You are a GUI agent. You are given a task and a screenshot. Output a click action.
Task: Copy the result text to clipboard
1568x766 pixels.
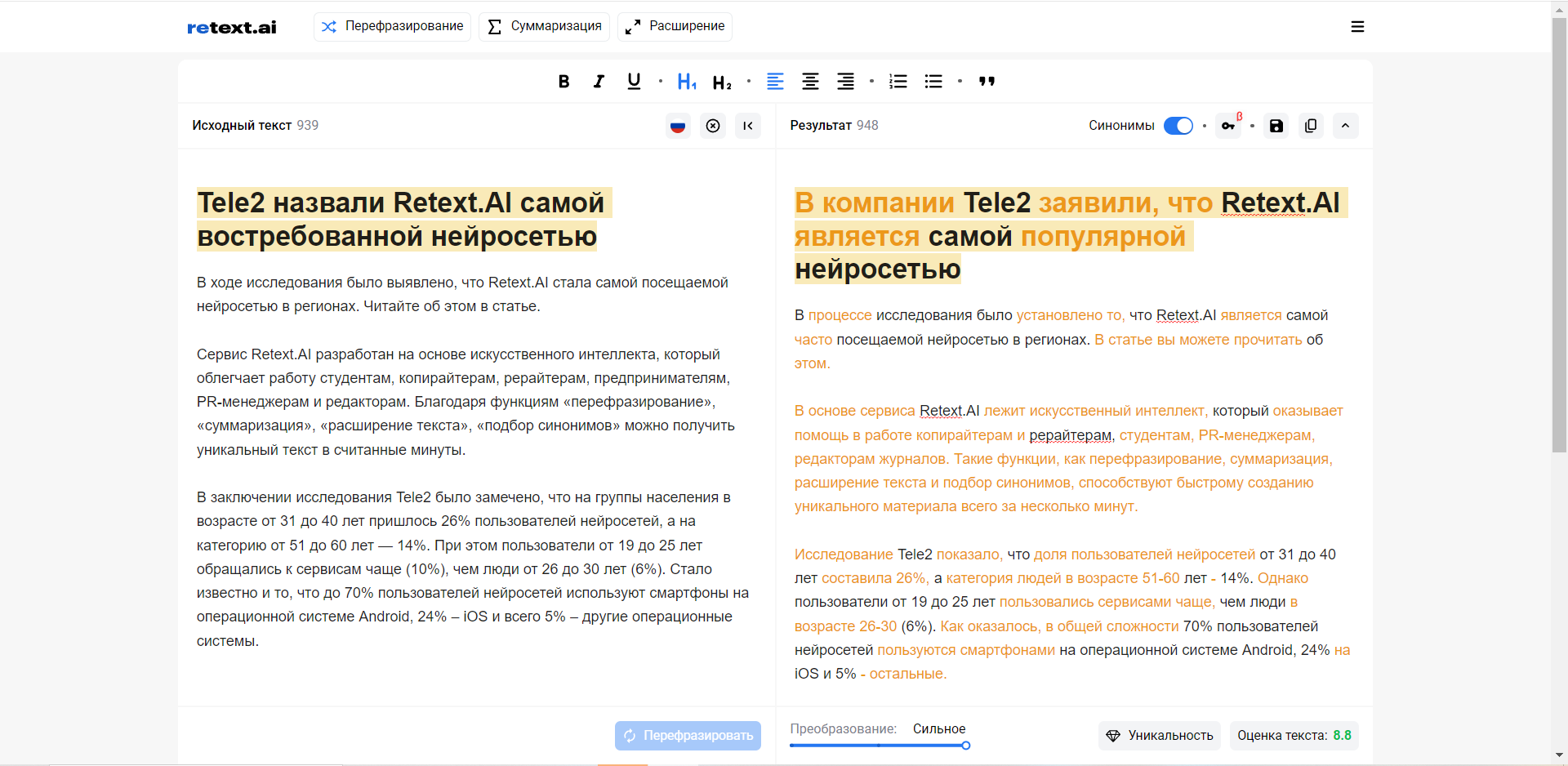coord(1311,126)
